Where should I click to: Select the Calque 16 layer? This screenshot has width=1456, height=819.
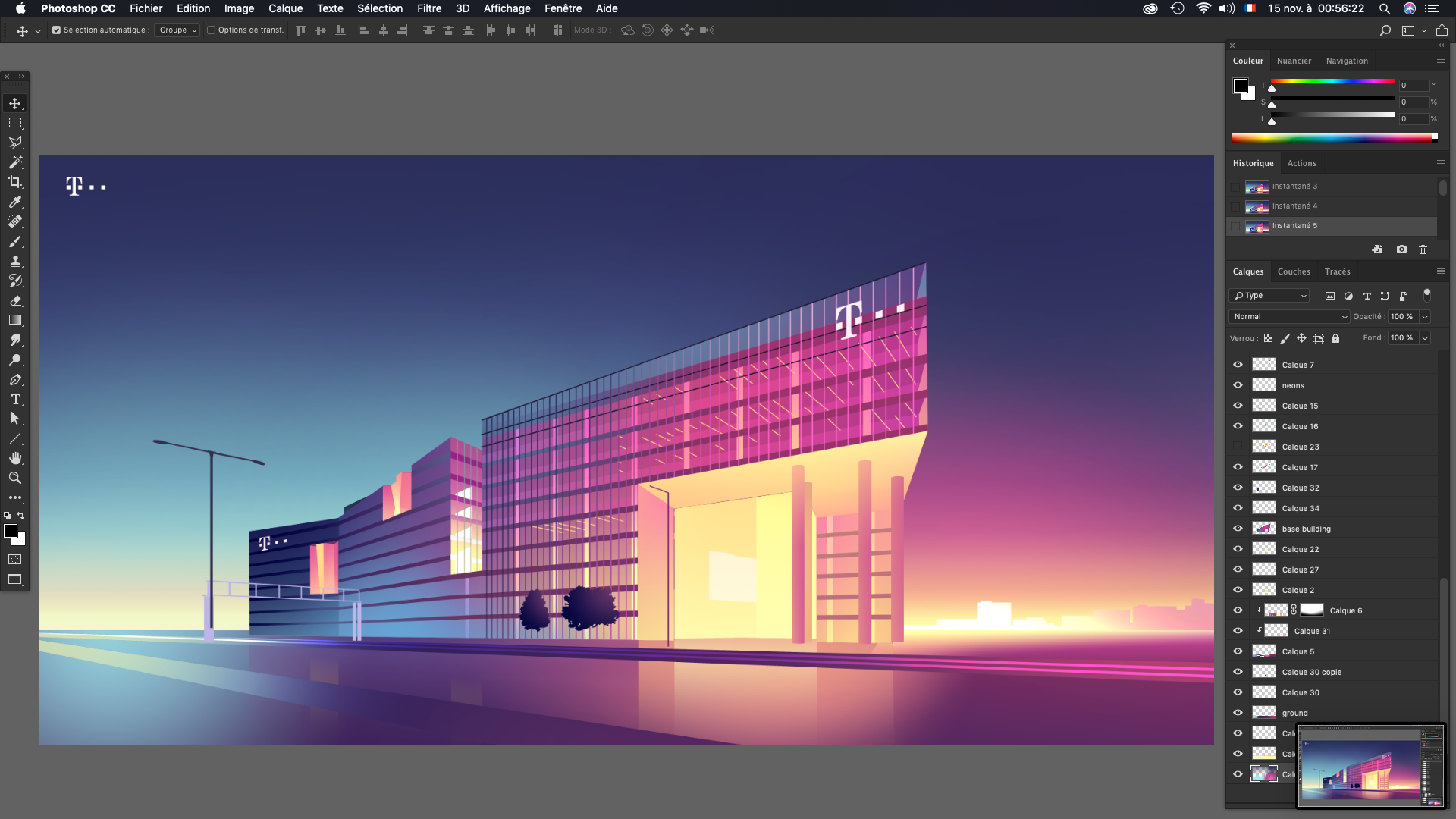point(1333,426)
